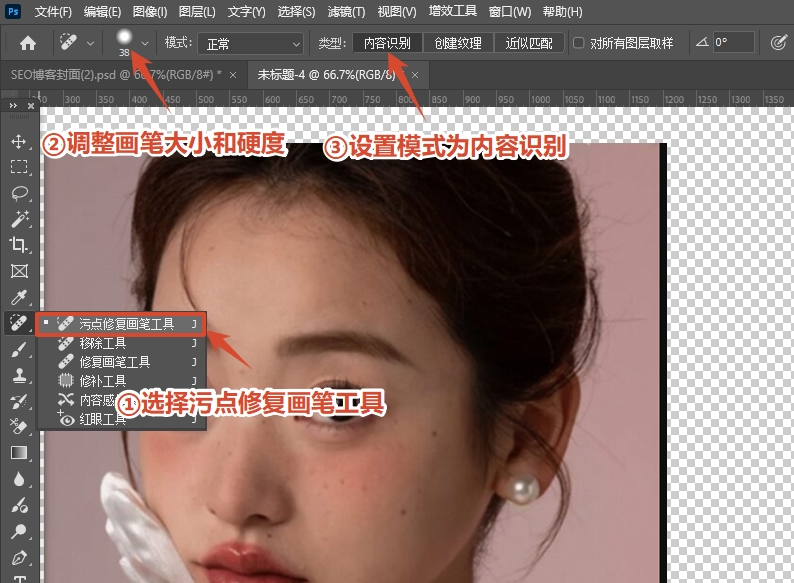Open the 模式 blend mode dropdown
The width and height of the screenshot is (794, 583).
pyautogui.click(x=249, y=43)
